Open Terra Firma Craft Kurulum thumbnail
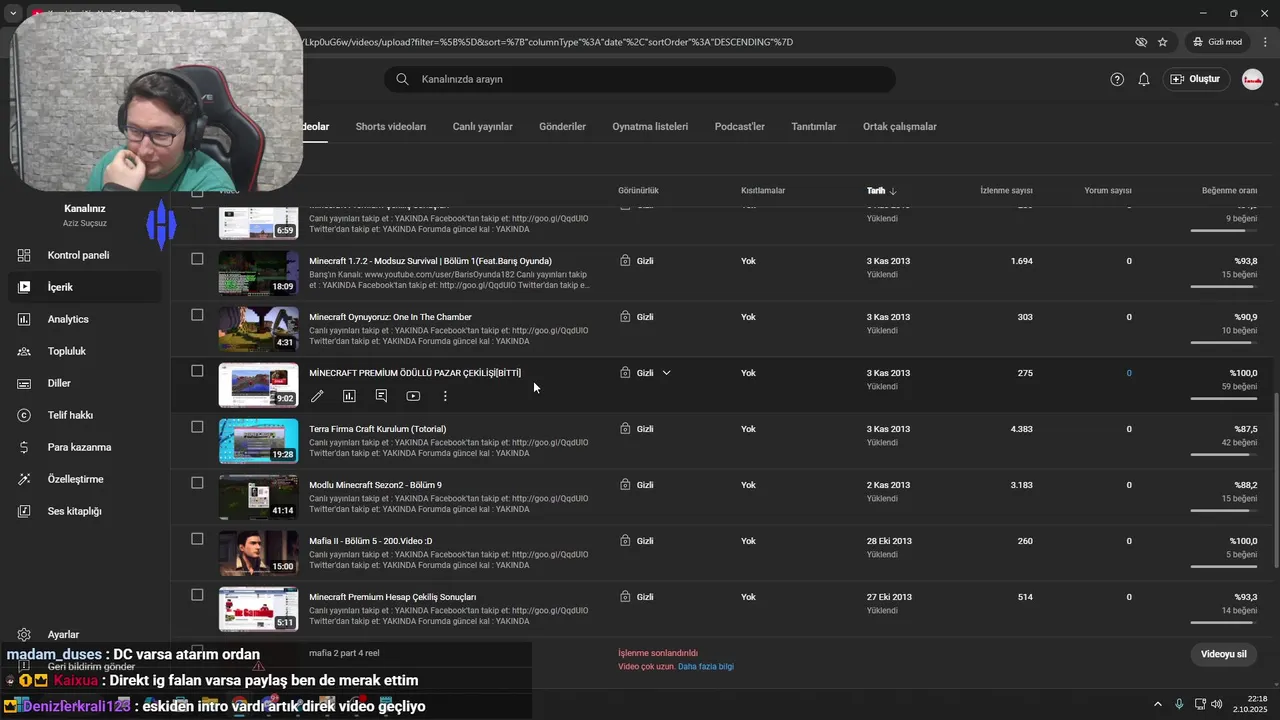Viewport: 1280px width, 720px height. [259, 441]
